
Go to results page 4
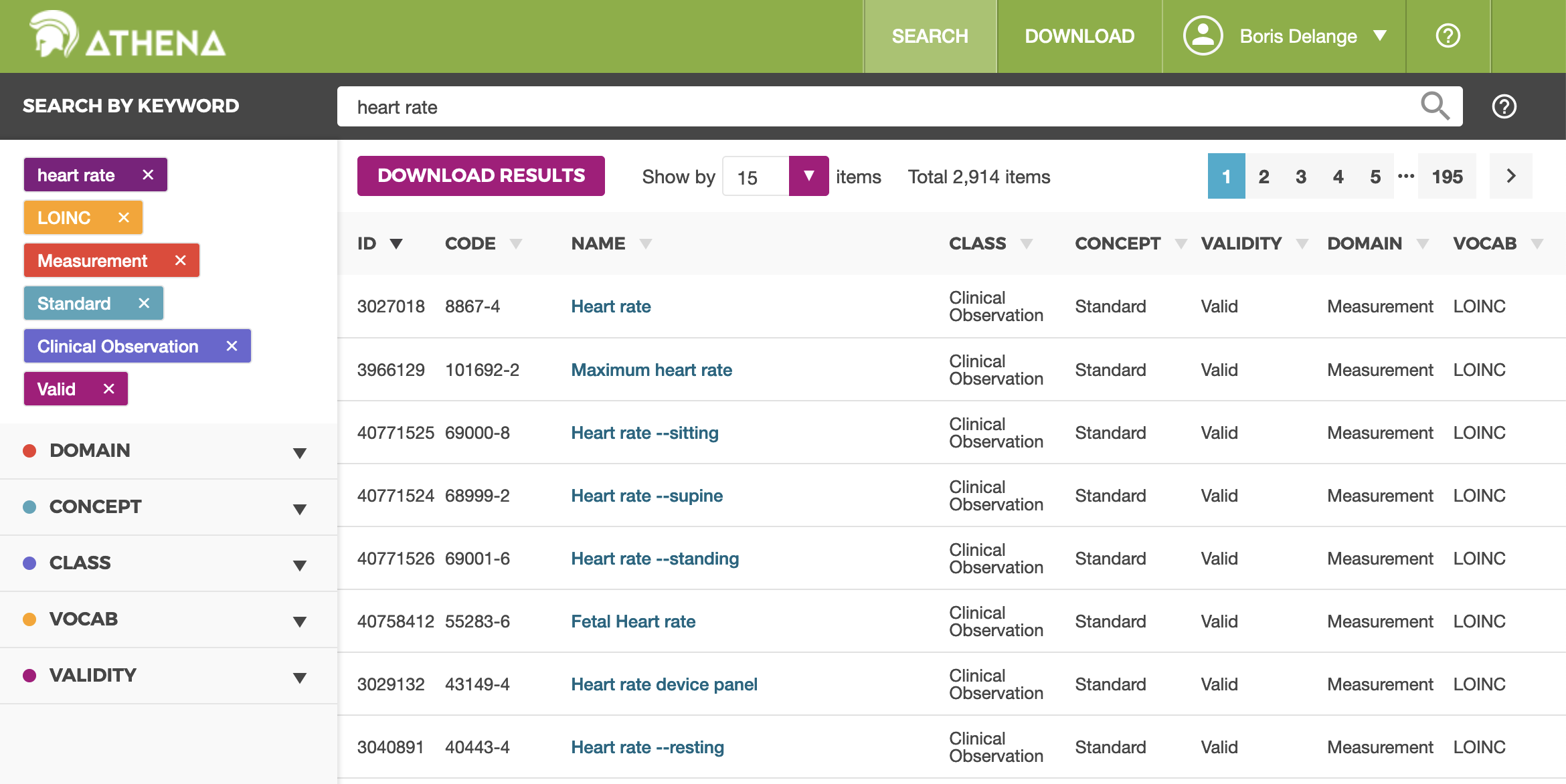(x=1338, y=176)
